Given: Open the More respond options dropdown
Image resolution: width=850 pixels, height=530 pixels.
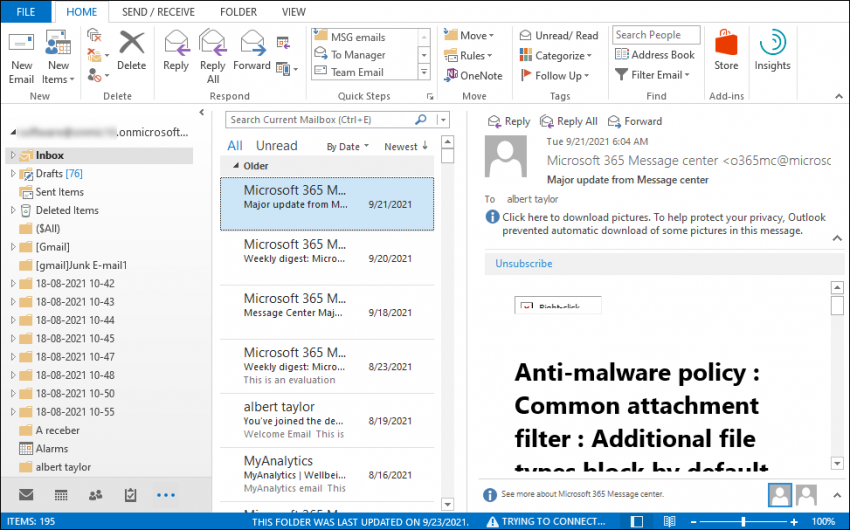Looking at the screenshot, I should (x=287, y=69).
